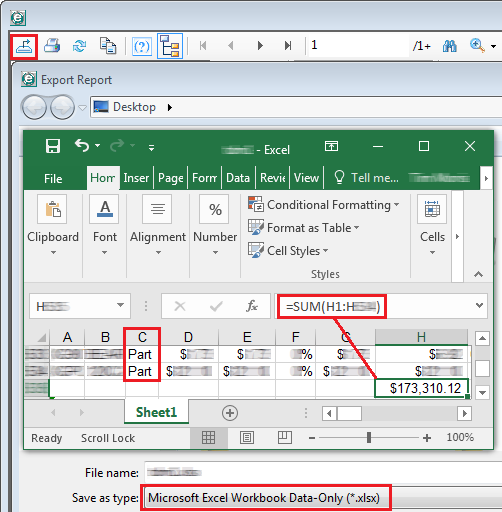Click the Excel save icon
This screenshot has height=512, width=502.
[x=53, y=146]
